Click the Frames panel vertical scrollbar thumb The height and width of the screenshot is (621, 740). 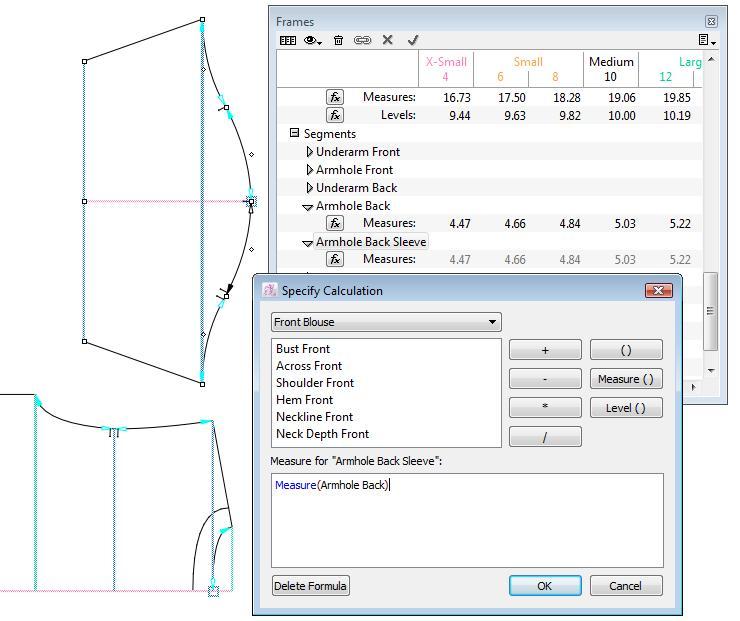coord(711,311)
